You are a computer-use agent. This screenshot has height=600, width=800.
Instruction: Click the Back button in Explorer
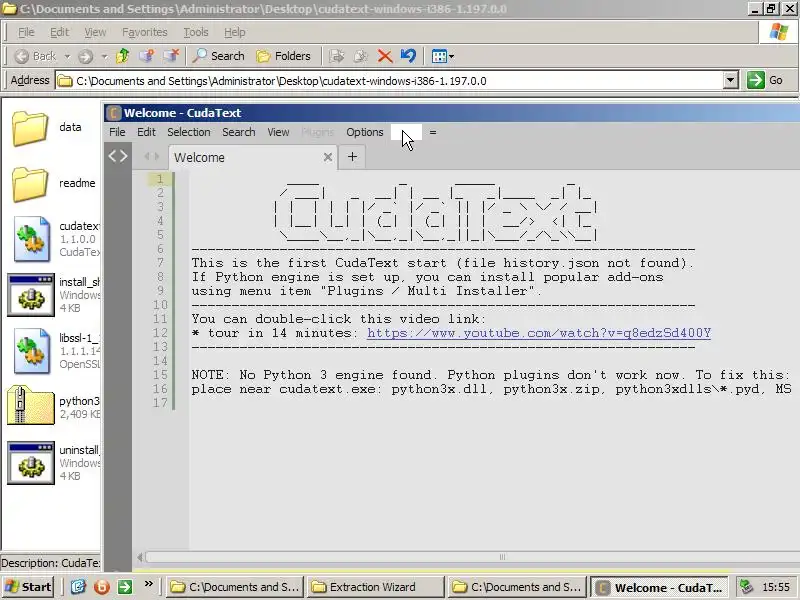(x=36, y=56)
